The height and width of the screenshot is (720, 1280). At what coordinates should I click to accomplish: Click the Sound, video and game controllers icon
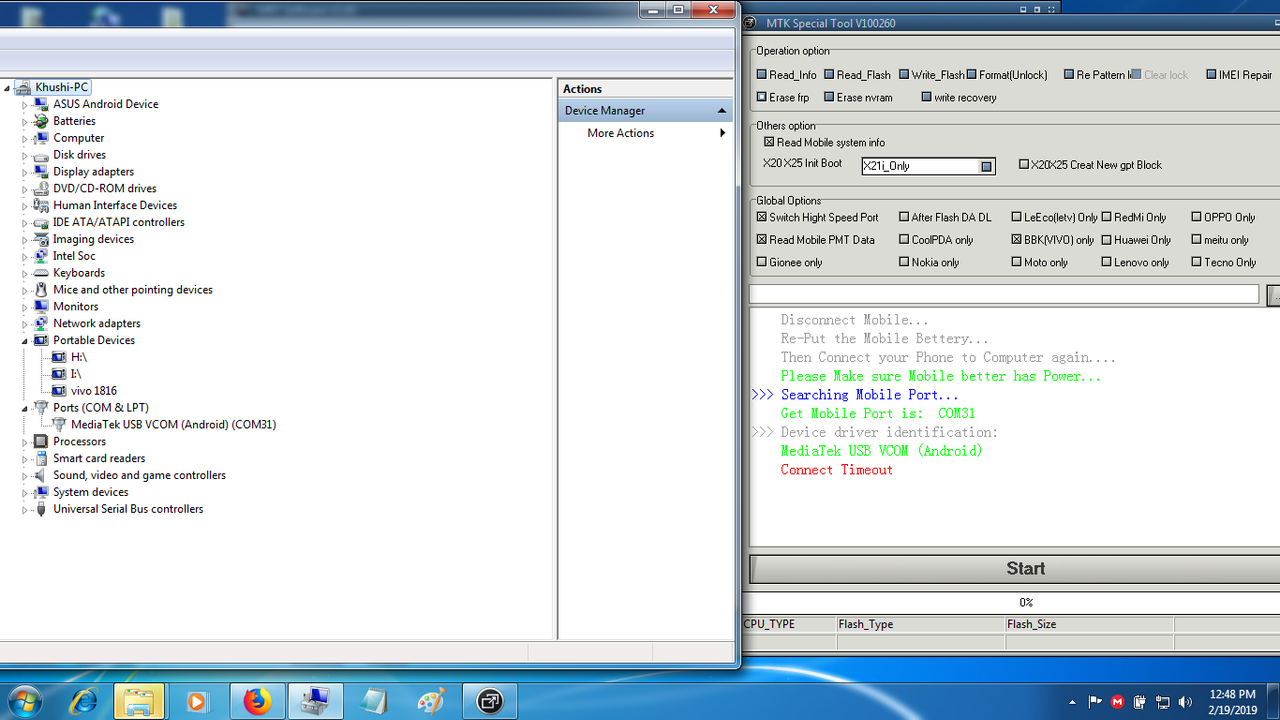coord(41,475)
